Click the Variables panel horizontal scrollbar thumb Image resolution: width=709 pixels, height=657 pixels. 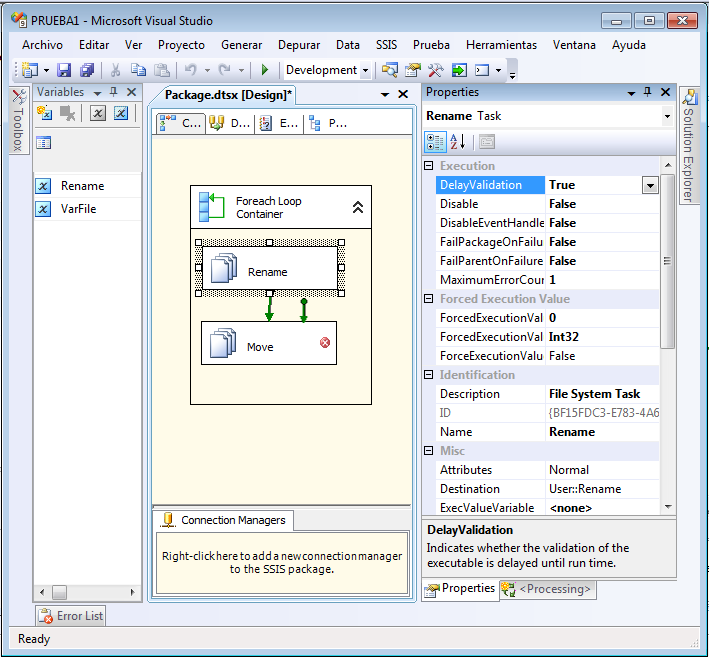[59, 592]
